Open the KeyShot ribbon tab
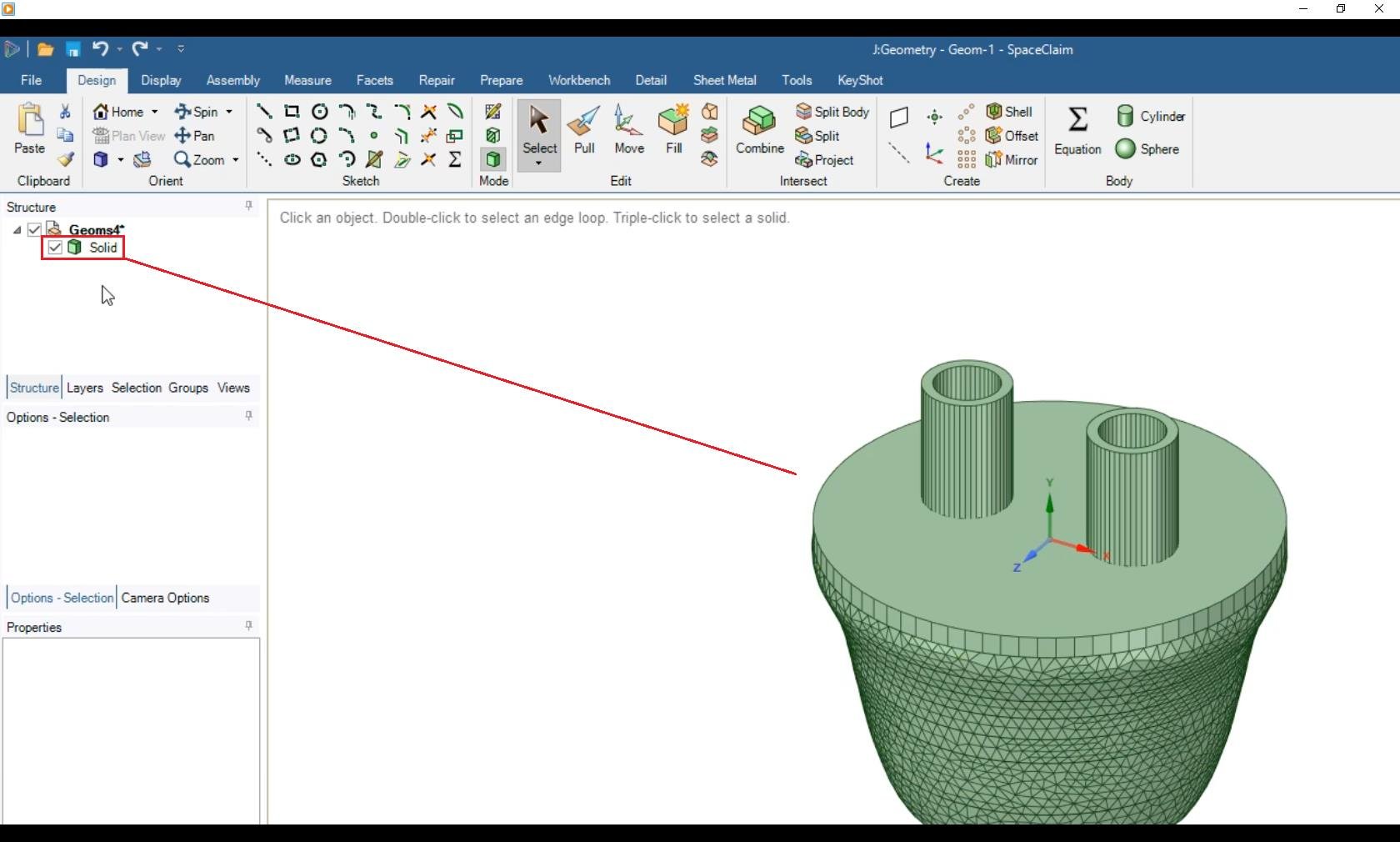This screenshot has width=1400, height=842. [x=860, y=80]
